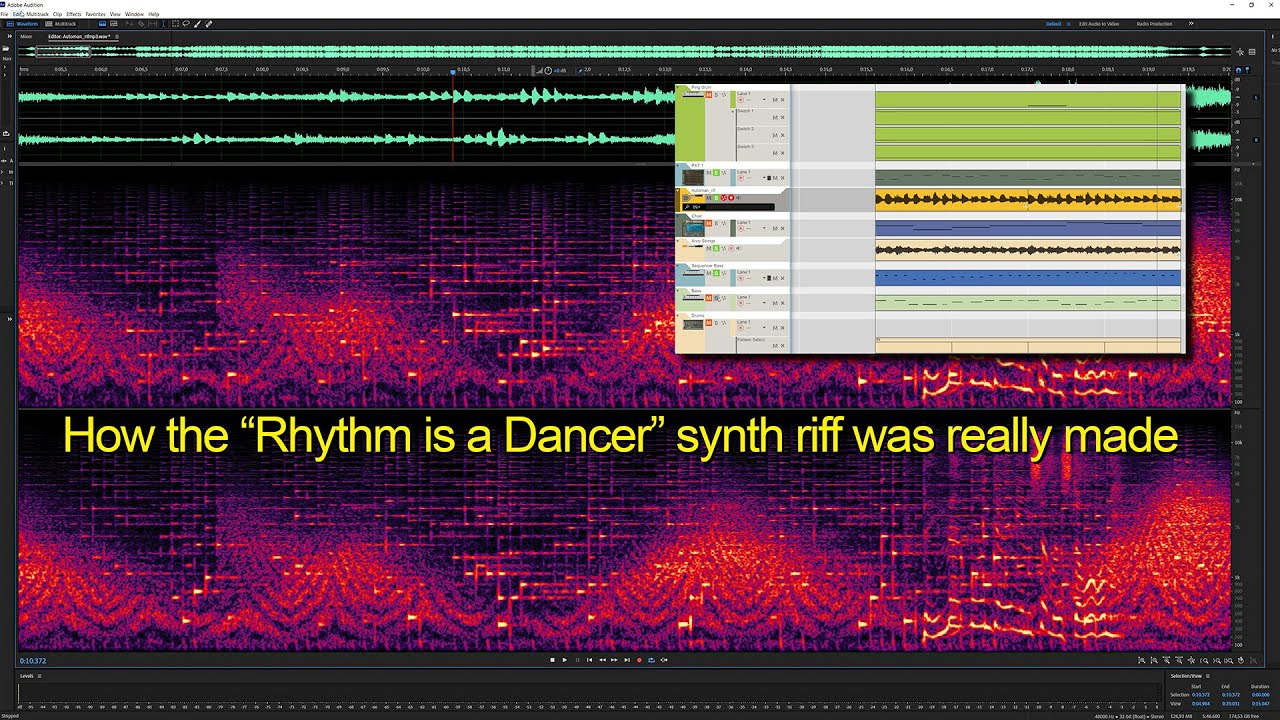Toggle skip selection playback
Screen dimensions: 1280x720
coord(664,660)
